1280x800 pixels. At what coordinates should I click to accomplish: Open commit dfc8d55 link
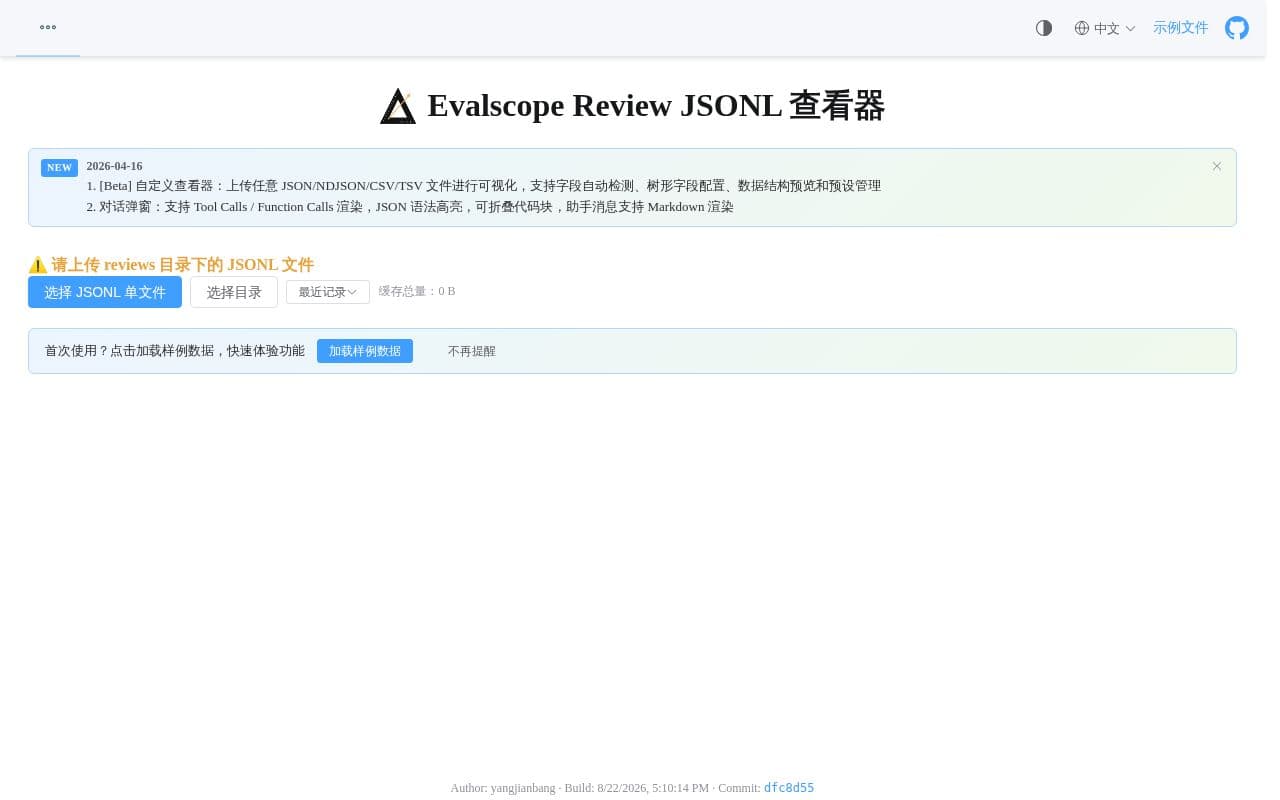789,788
